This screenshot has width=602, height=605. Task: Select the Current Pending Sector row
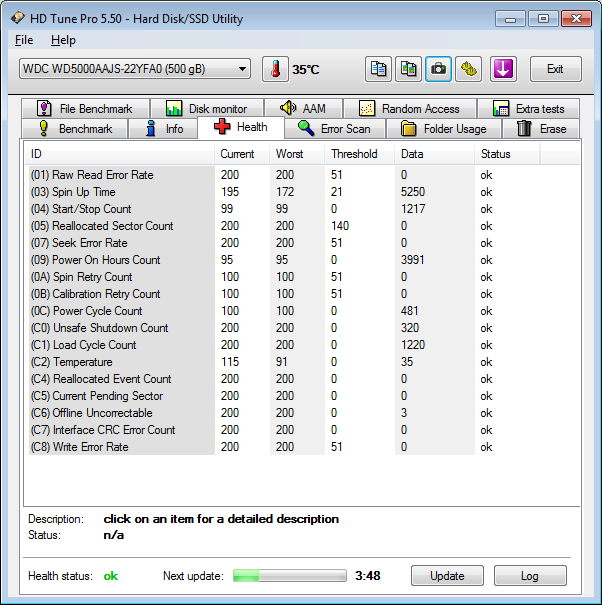tap(304, 395)
